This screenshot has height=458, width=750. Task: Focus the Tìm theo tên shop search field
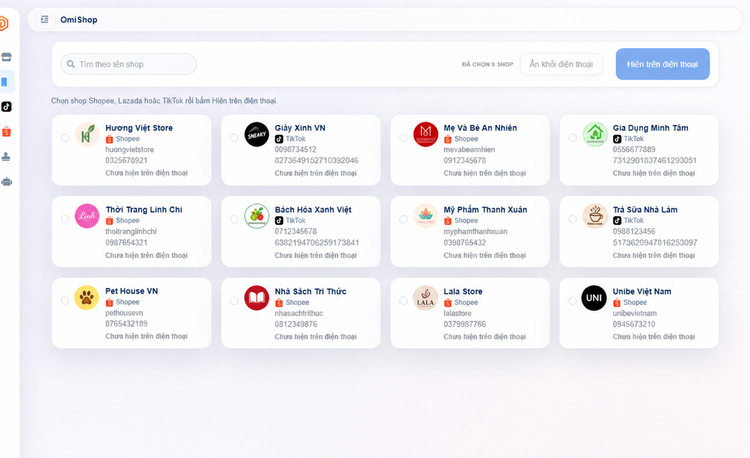[x=129, y=64]
